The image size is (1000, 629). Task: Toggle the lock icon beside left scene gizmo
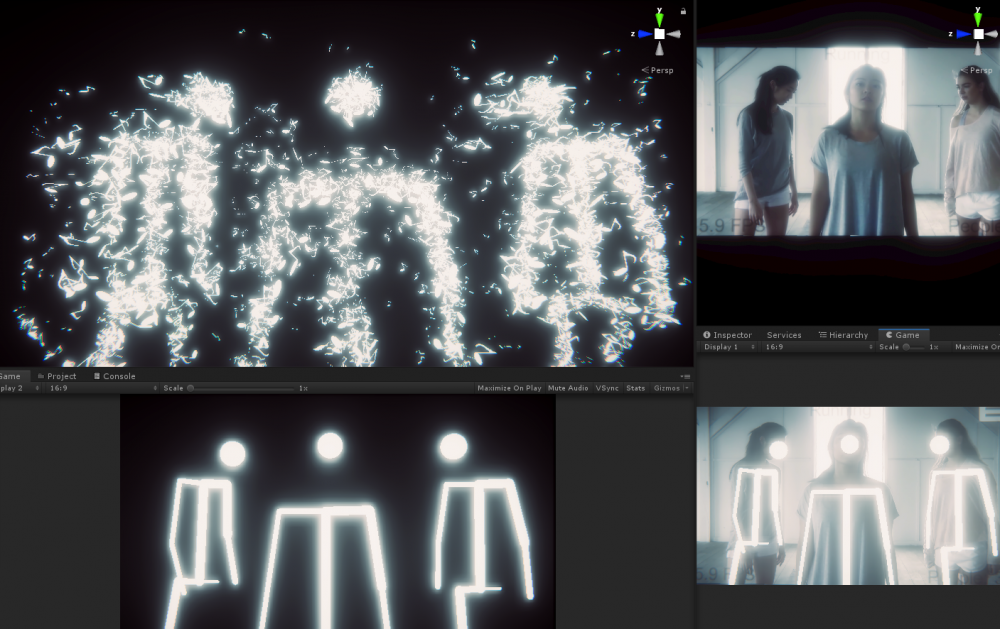(683, 11)
